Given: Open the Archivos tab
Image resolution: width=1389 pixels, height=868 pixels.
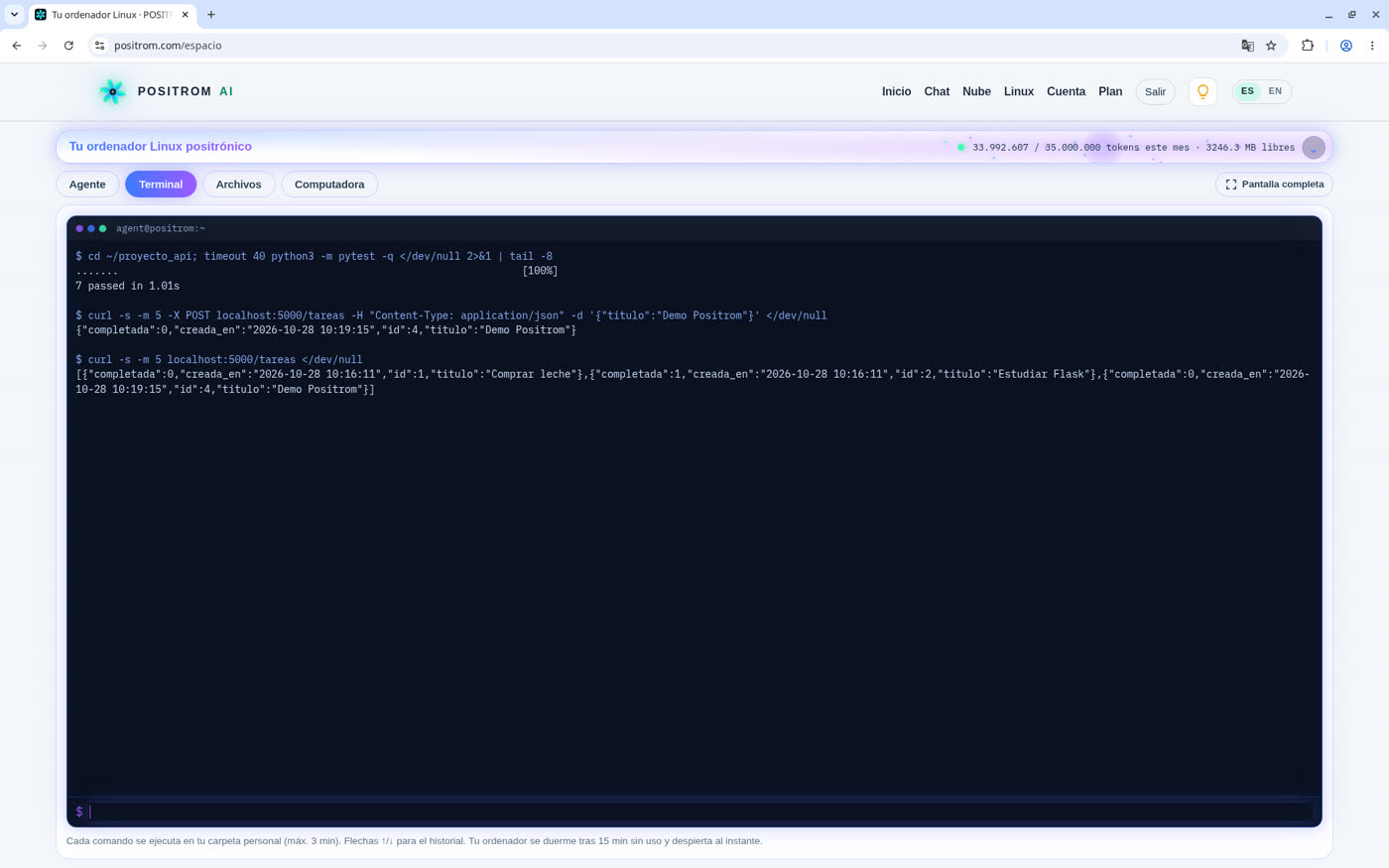Looking at the screenshot, I should pos(239,185).
